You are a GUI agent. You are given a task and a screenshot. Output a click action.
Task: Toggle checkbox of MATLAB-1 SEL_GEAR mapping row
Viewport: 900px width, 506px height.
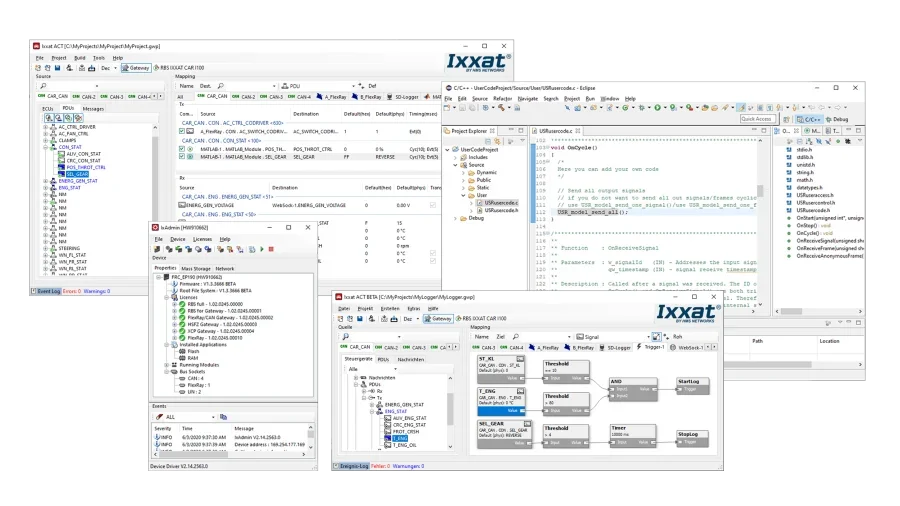pos(182,157)
